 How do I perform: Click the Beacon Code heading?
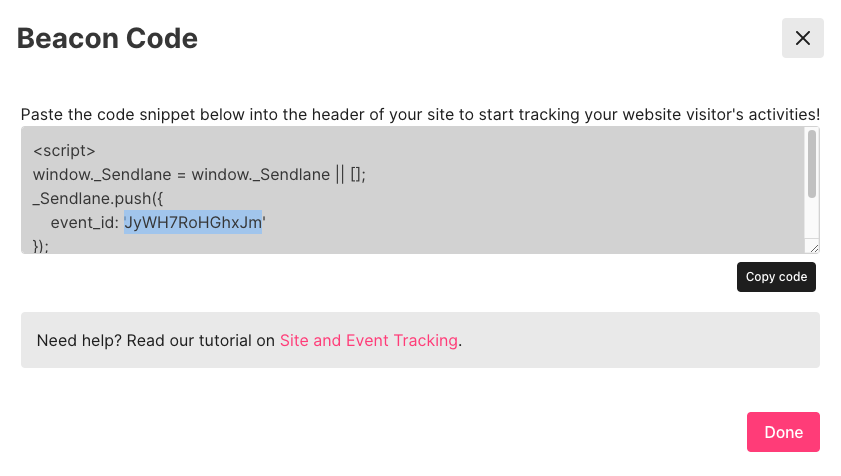[107, 39]
